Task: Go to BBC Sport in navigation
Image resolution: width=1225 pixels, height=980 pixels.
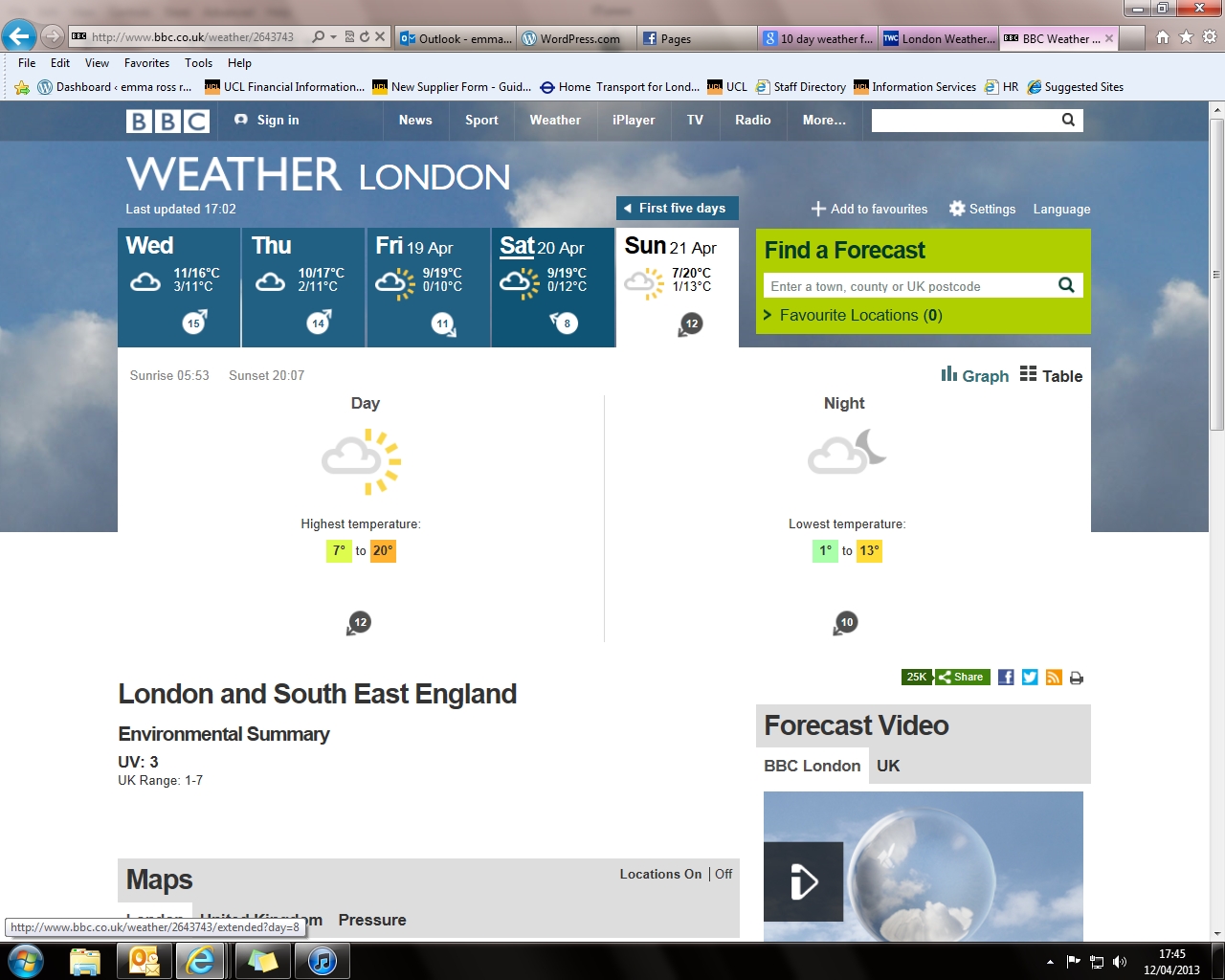Action: point(481,121)
